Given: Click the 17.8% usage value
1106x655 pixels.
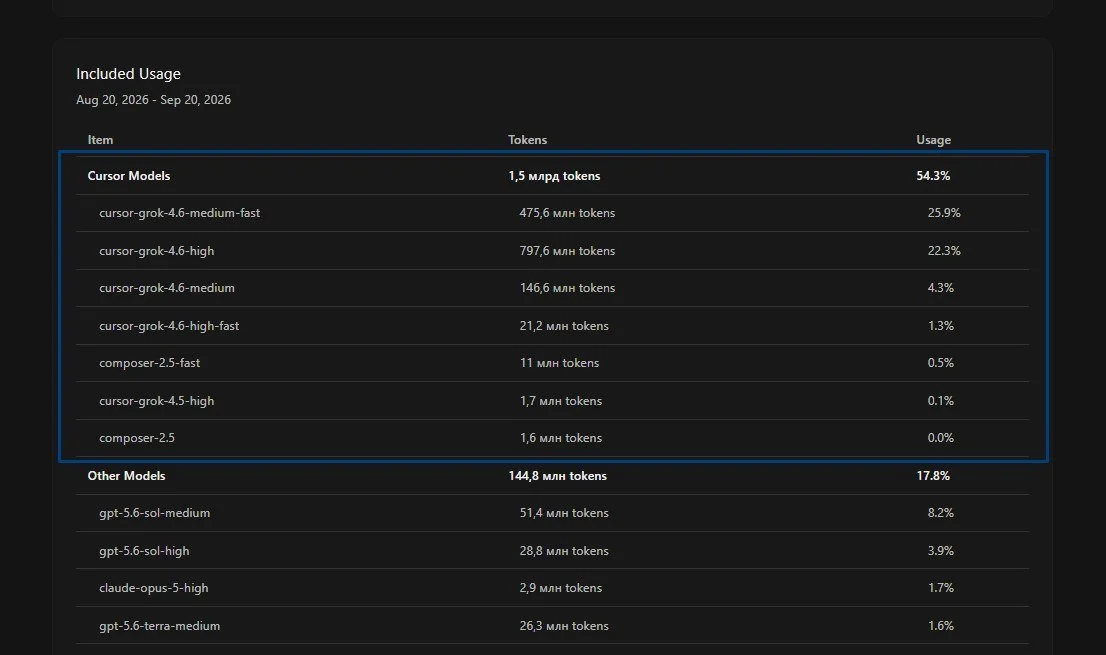Looking at the screenshot, I should point(933,476).
